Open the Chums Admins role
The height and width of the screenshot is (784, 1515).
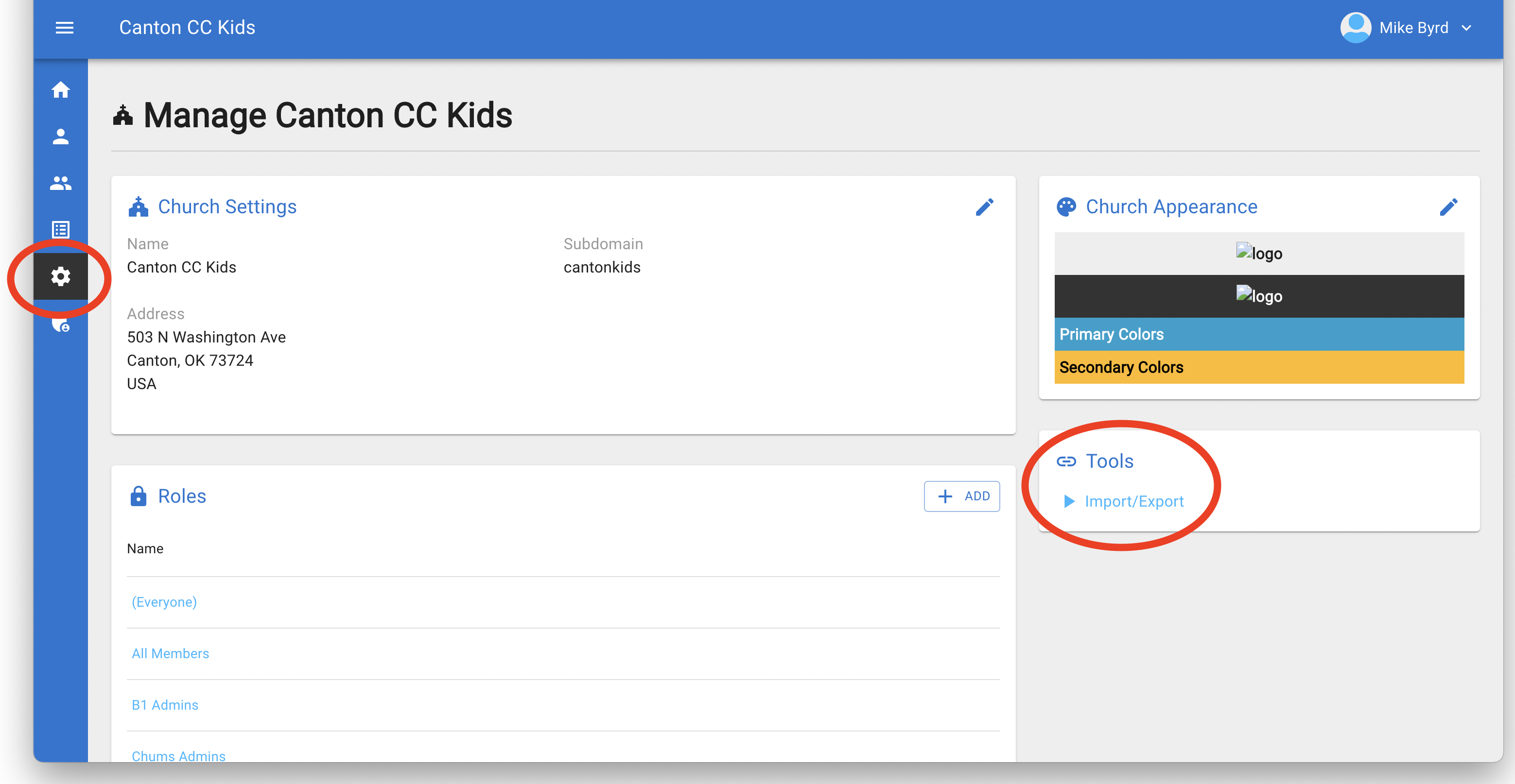click(178, 756)
